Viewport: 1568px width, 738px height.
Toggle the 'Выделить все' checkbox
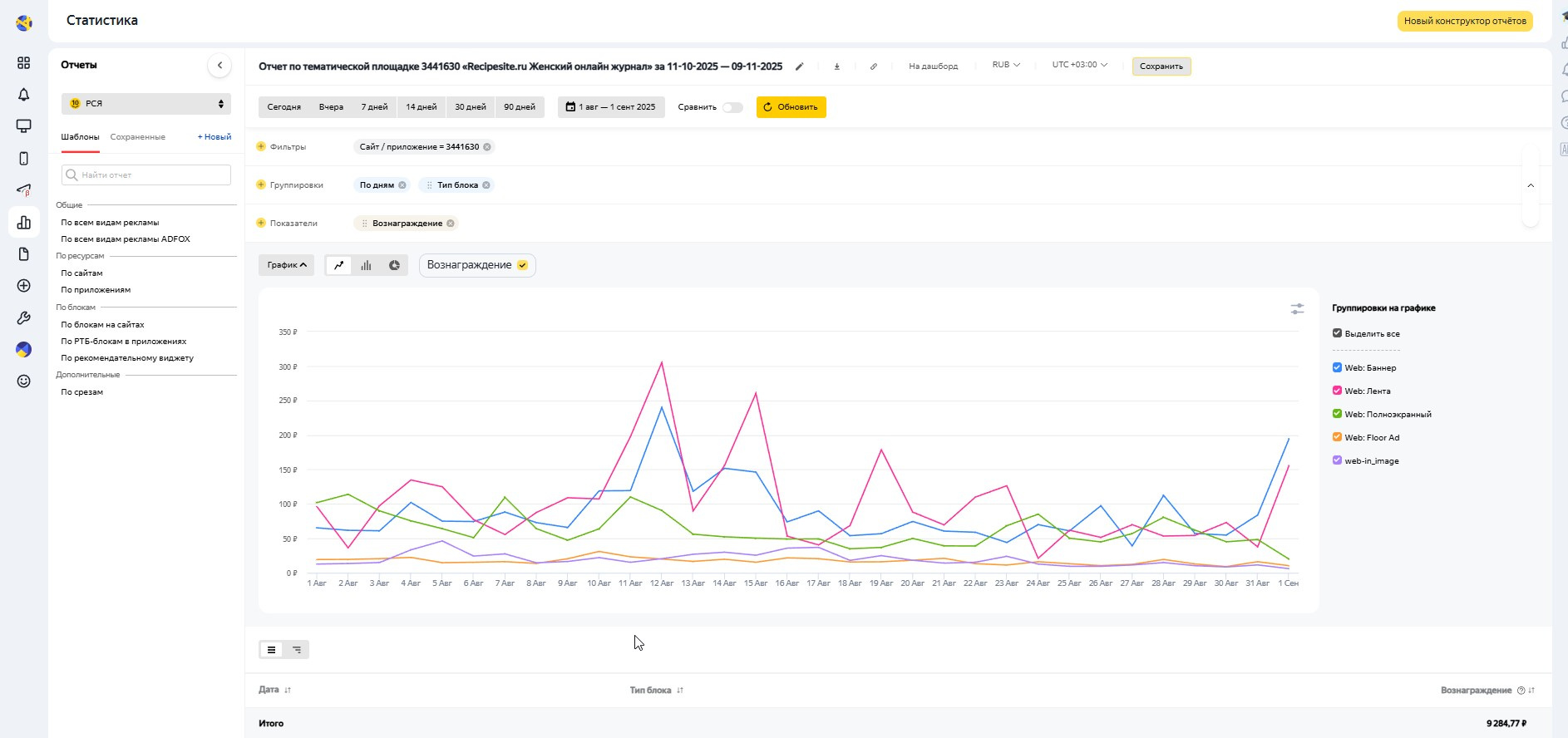click(x=1337, y=333)
